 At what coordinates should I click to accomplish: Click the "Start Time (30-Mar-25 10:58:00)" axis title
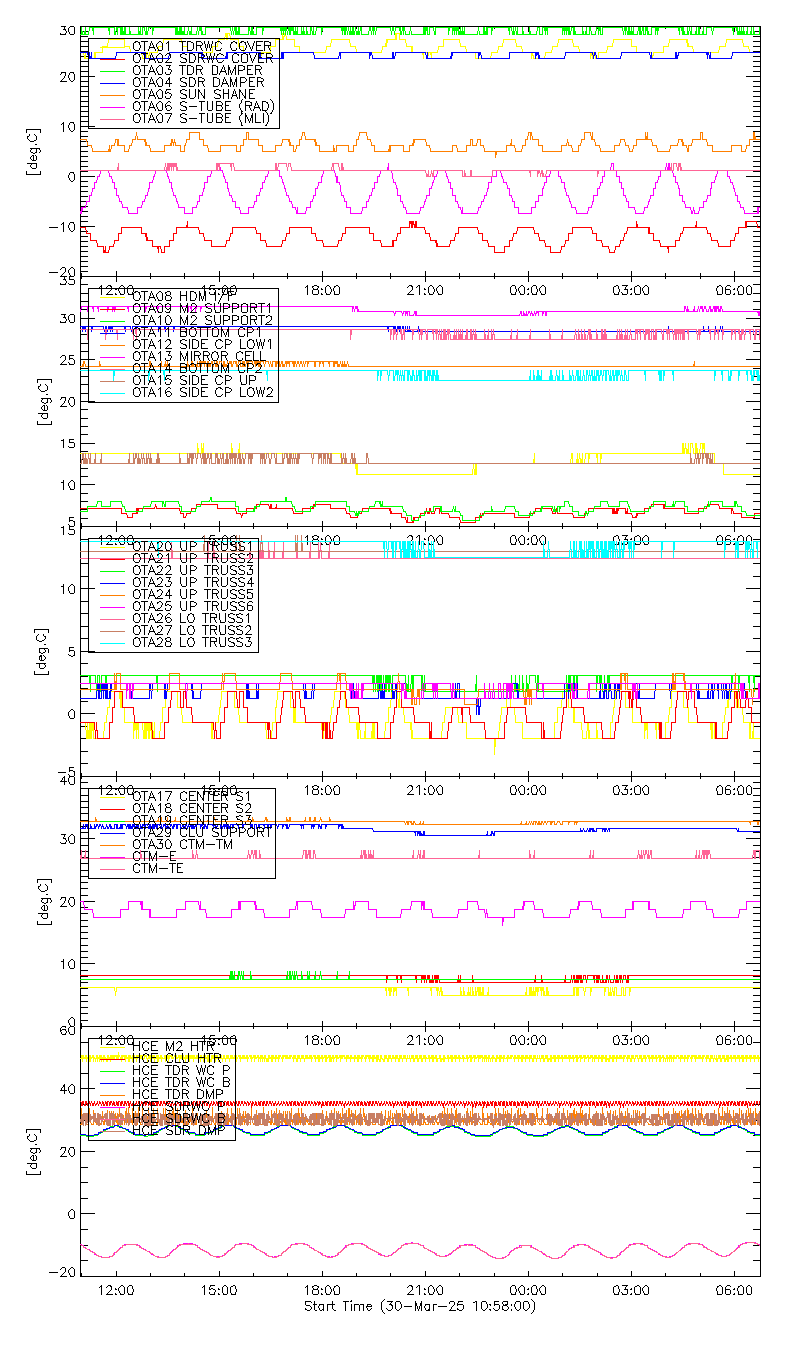tap(420, 1306)
